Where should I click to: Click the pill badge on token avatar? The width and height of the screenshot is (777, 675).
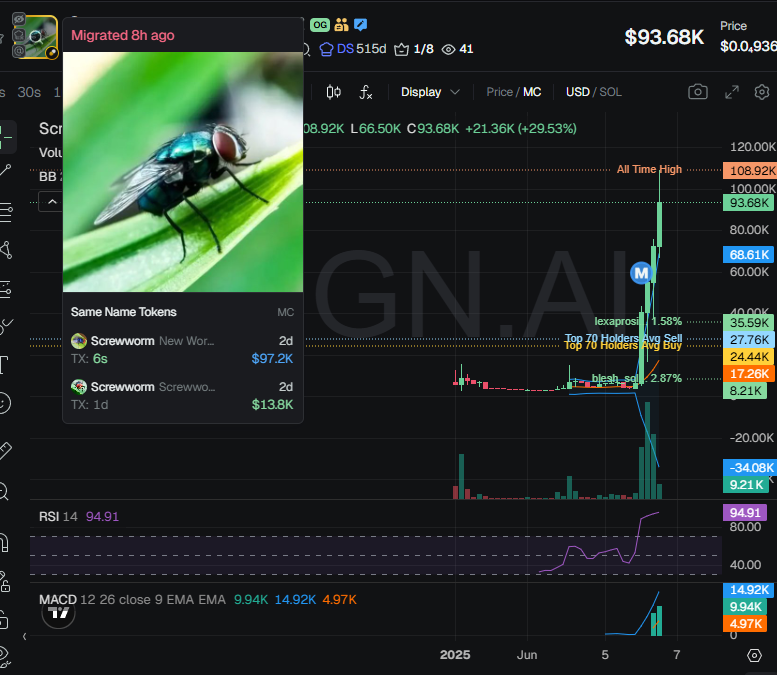click(x=52, y=53)
